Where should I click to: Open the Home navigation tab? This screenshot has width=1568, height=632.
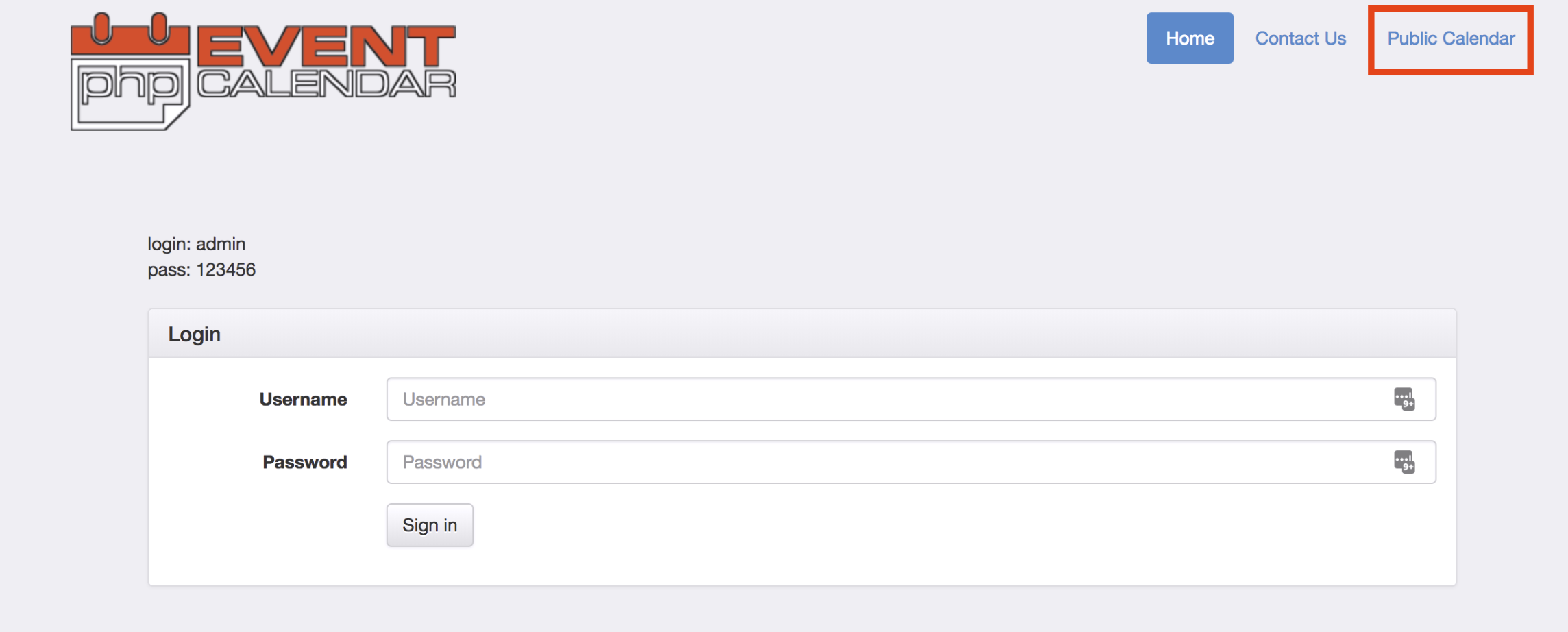pos(1190,38)
